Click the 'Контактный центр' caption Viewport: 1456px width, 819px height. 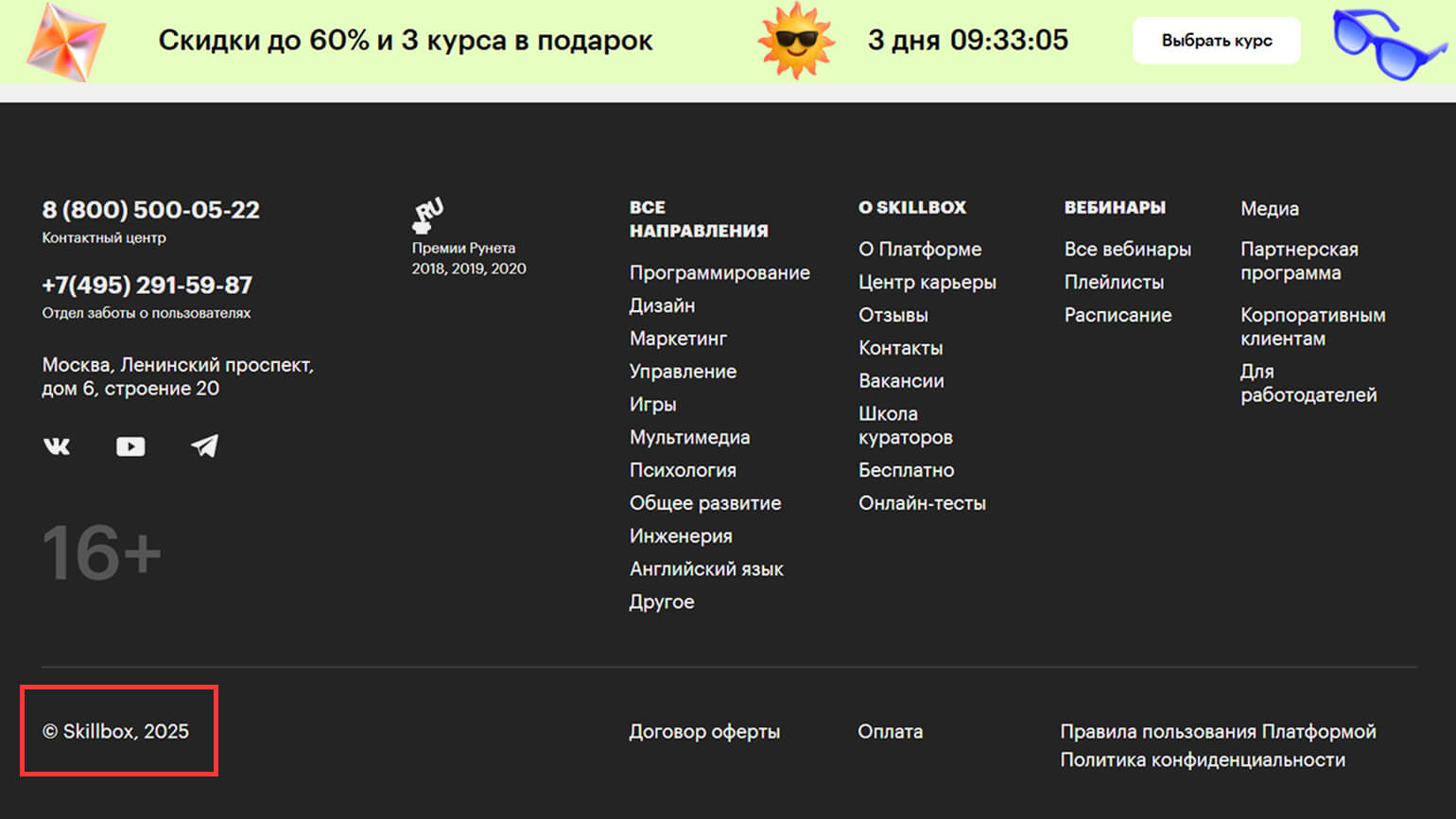tap(104, 238)
